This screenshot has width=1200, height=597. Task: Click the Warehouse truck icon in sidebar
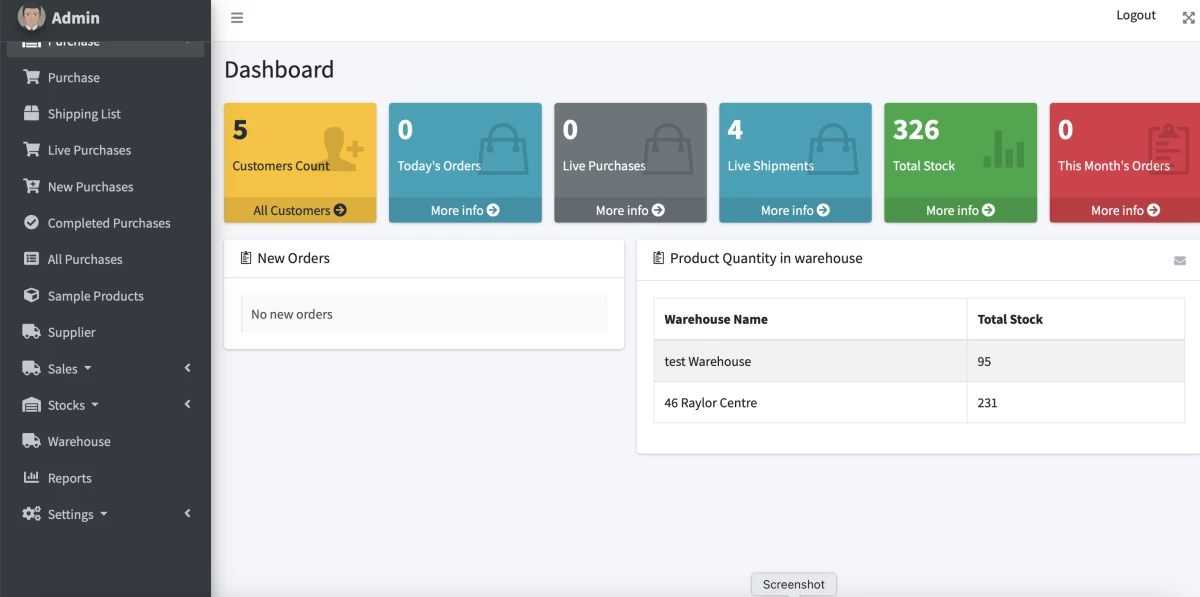pyautogui.click(x=31, y=441)
